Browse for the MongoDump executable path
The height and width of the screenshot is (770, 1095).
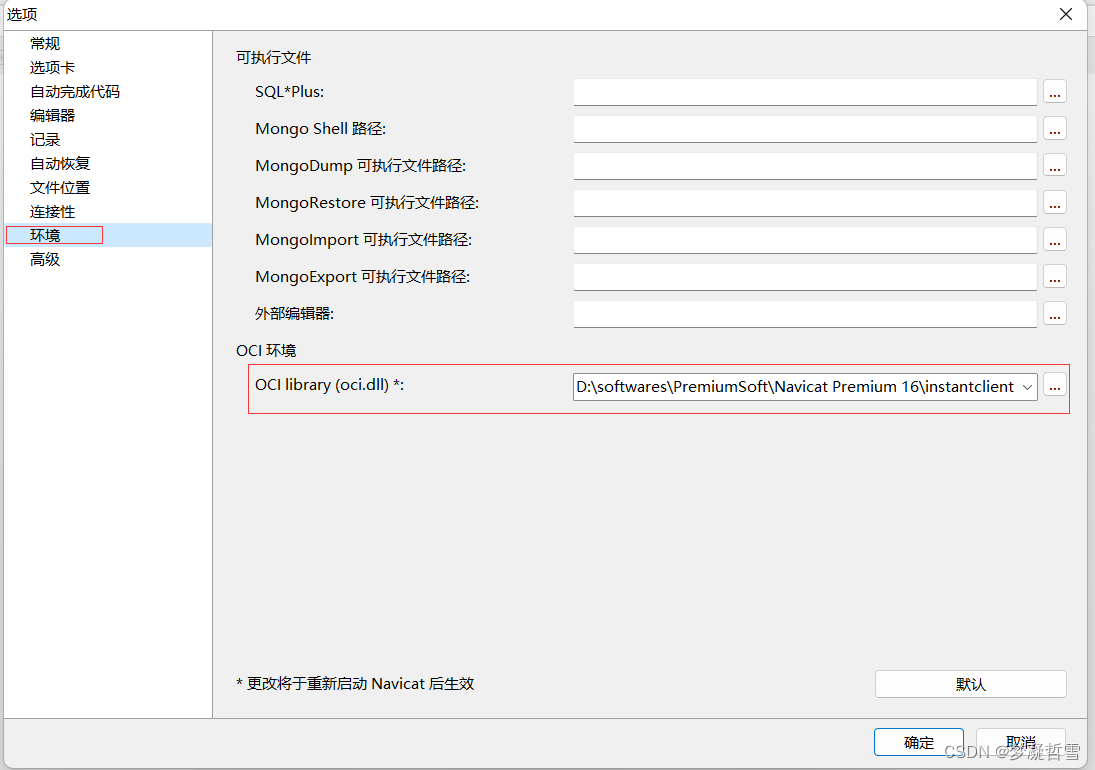(1055, 165)
